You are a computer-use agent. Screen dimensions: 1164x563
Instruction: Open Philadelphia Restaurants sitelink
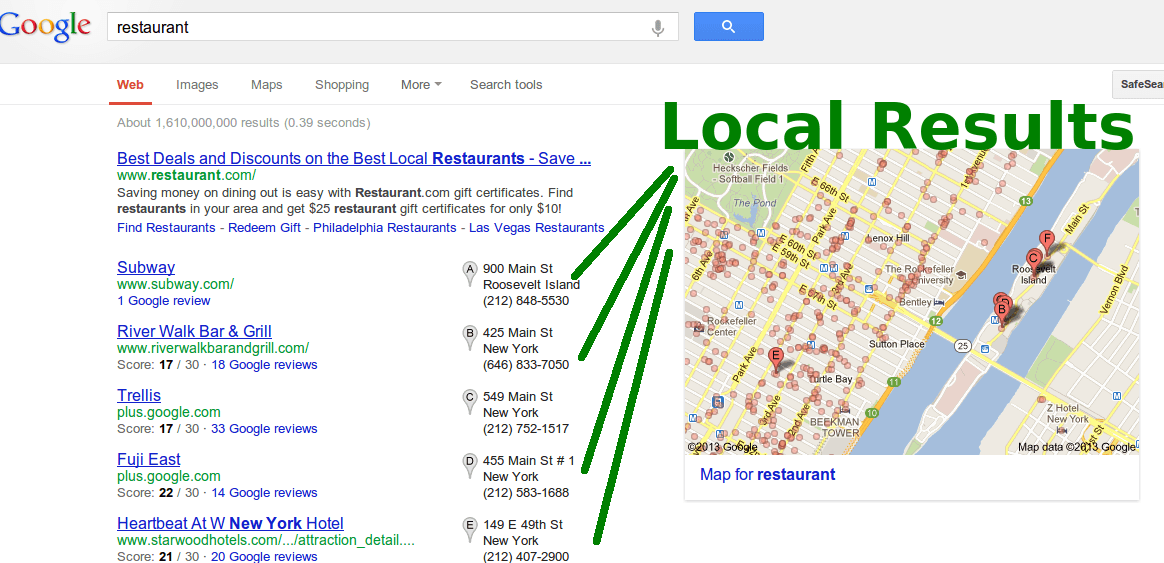[385, 227]
